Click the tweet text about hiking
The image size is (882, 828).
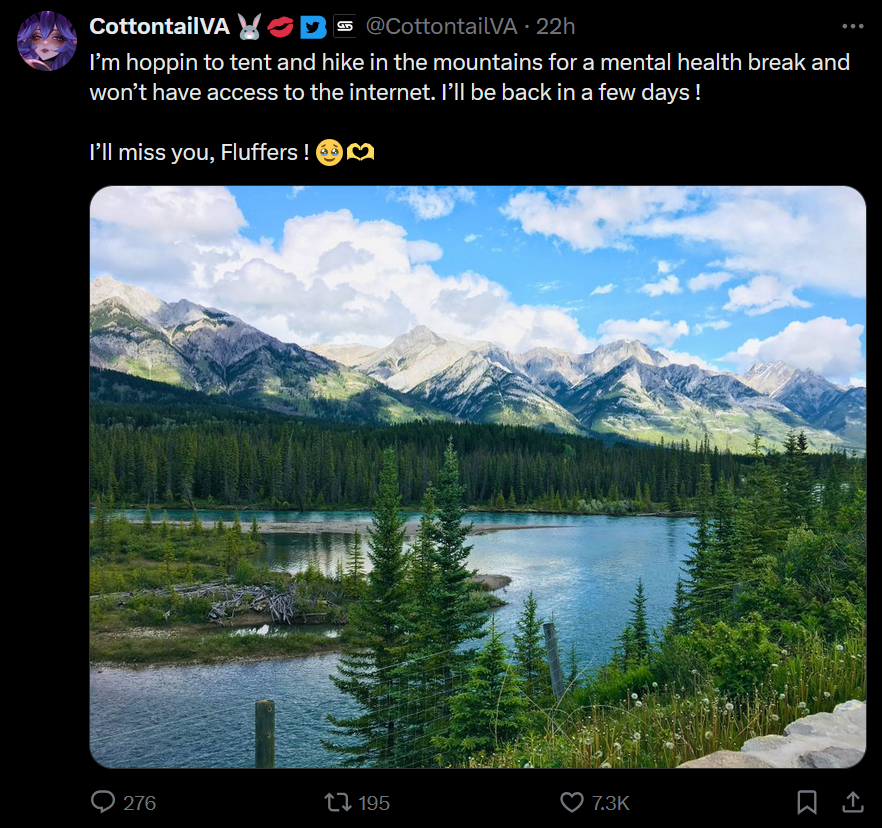tap(469, 77)
